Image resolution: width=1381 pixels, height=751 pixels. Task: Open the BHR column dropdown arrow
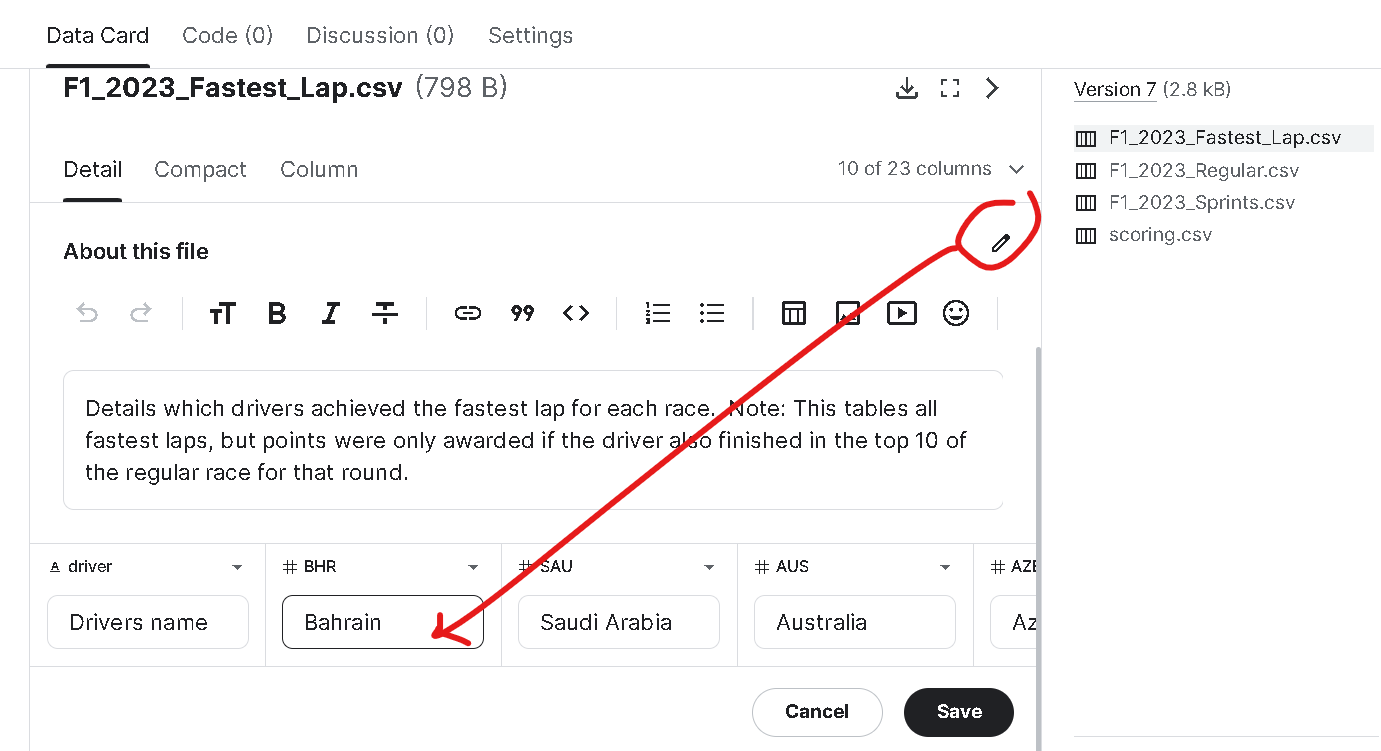click(x=473, y=567)
